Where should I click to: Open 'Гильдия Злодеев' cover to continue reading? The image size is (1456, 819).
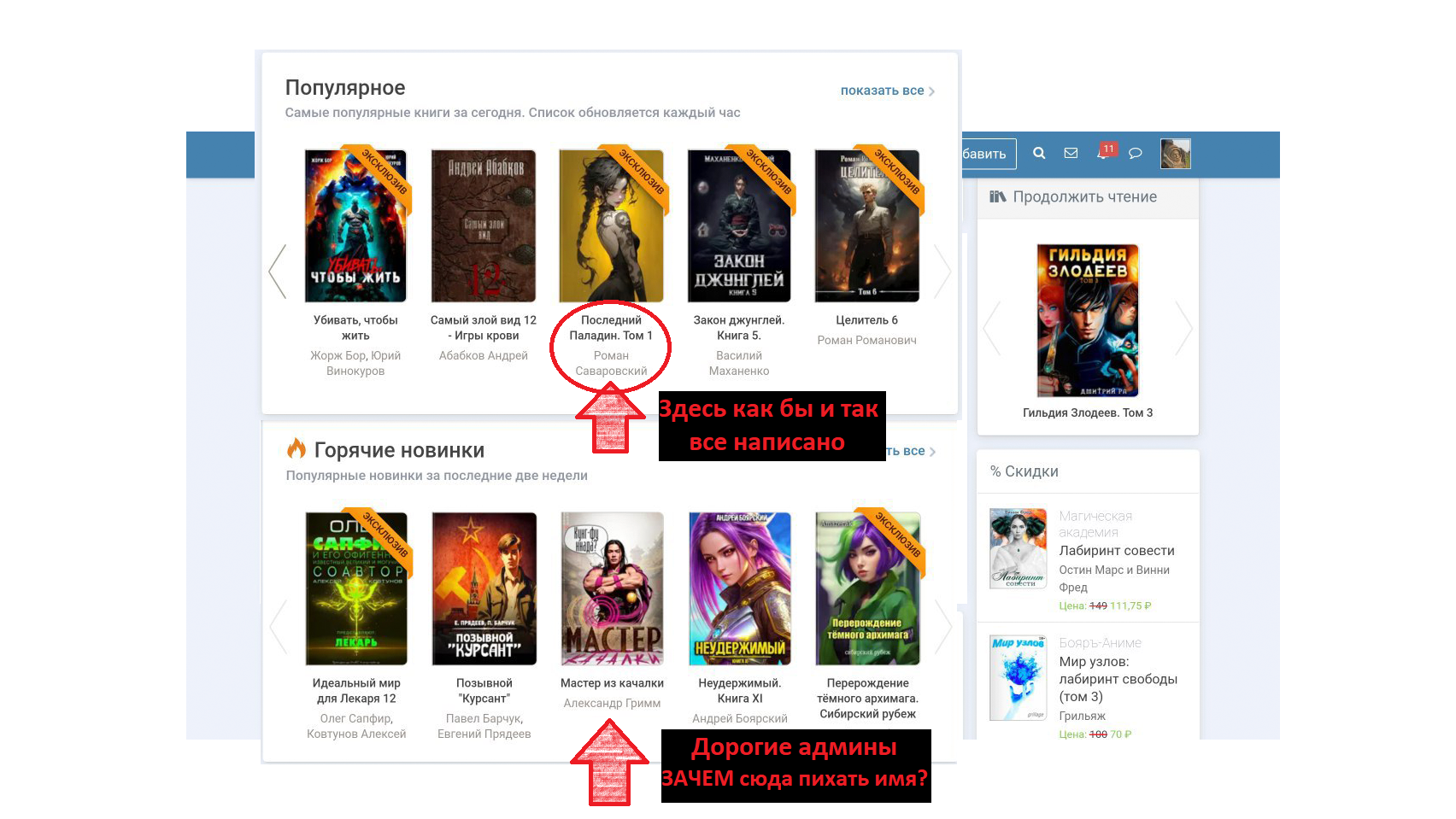(1088, 320)
